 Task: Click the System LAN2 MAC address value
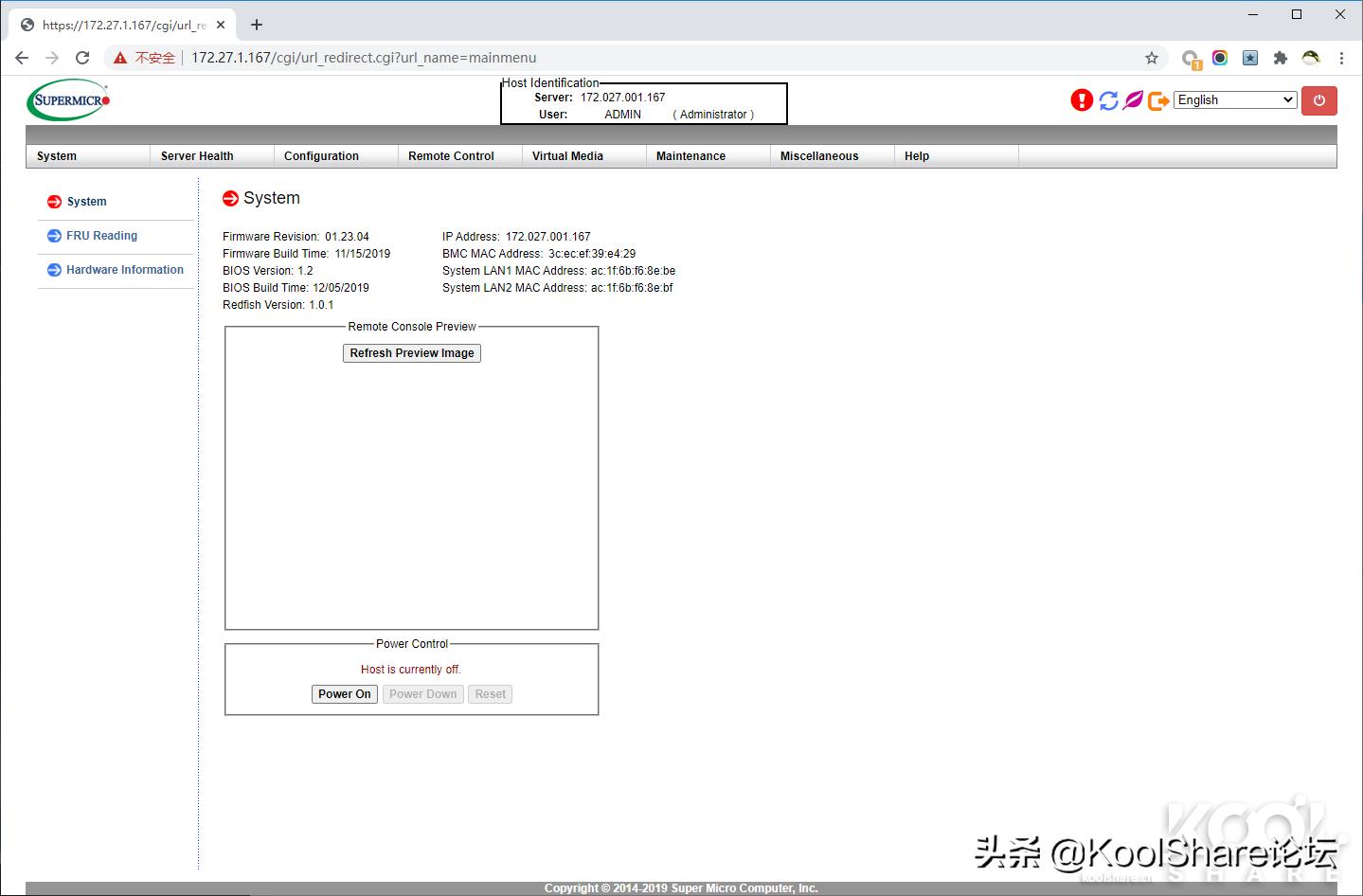point(632,288)
